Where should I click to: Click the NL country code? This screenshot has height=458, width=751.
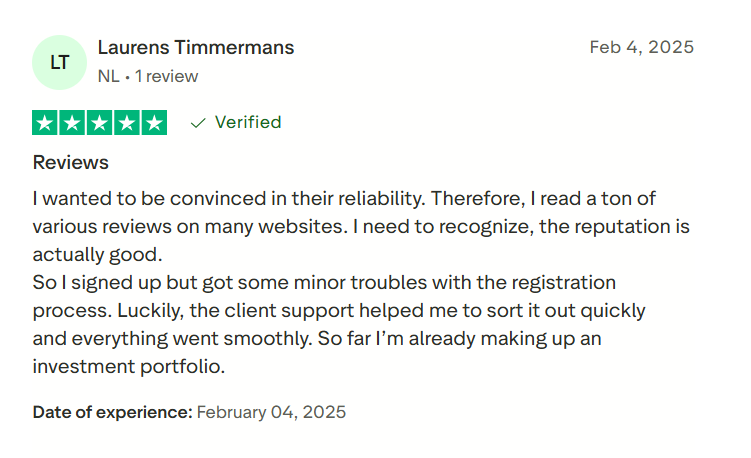(108, 76)
